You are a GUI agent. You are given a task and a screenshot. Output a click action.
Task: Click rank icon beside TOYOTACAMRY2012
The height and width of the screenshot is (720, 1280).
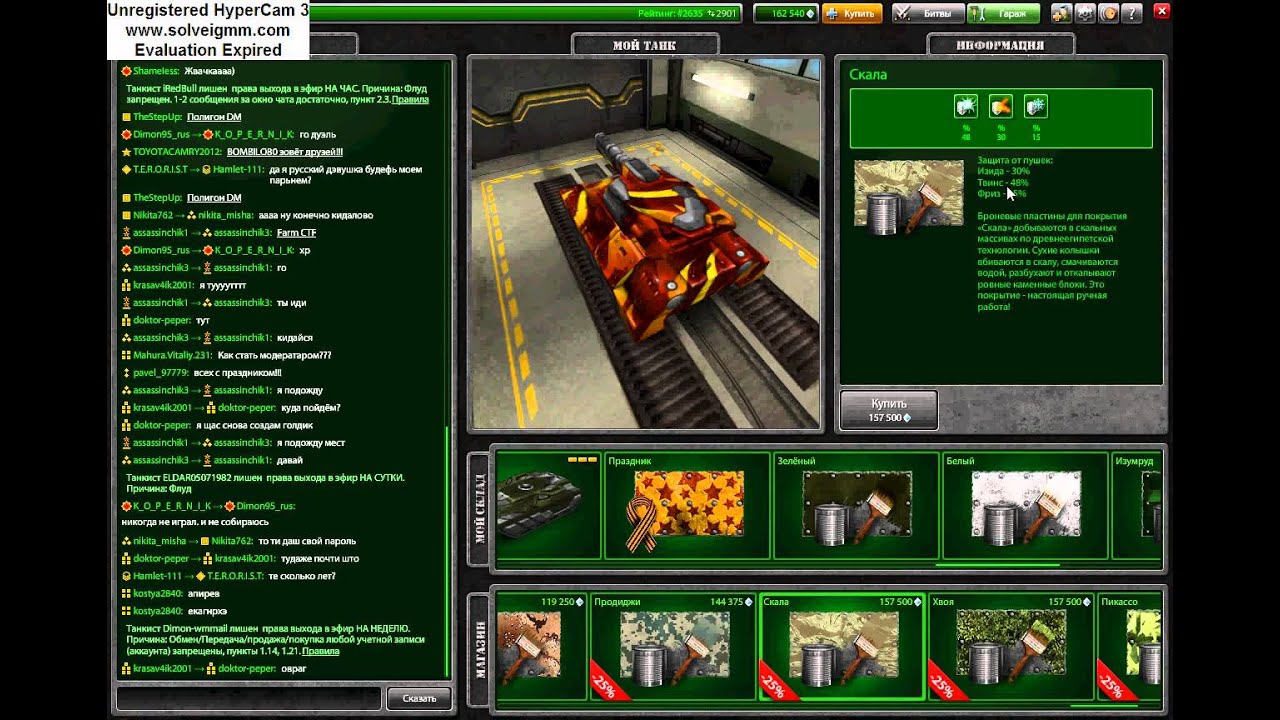tap(126, 152)
